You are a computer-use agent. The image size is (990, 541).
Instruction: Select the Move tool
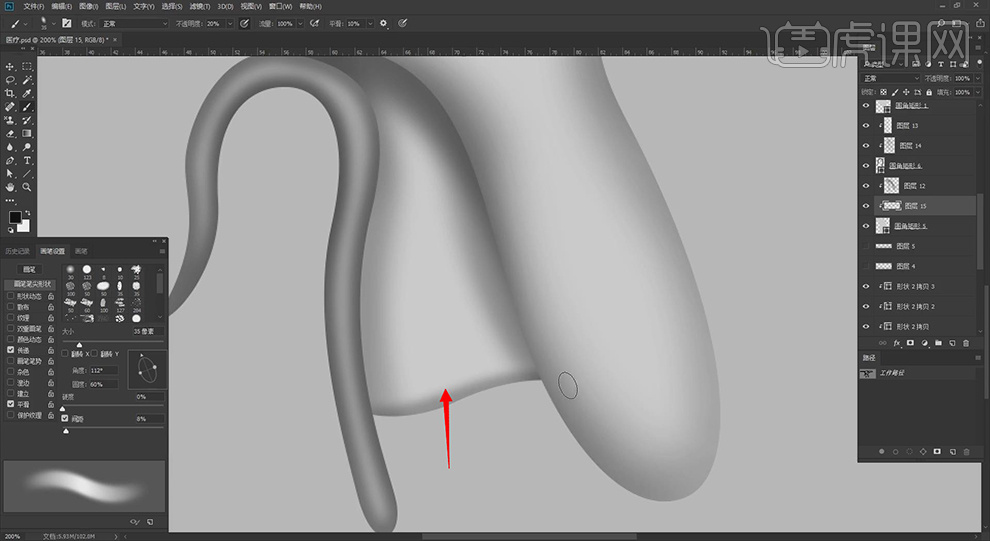tap(9, 66)
